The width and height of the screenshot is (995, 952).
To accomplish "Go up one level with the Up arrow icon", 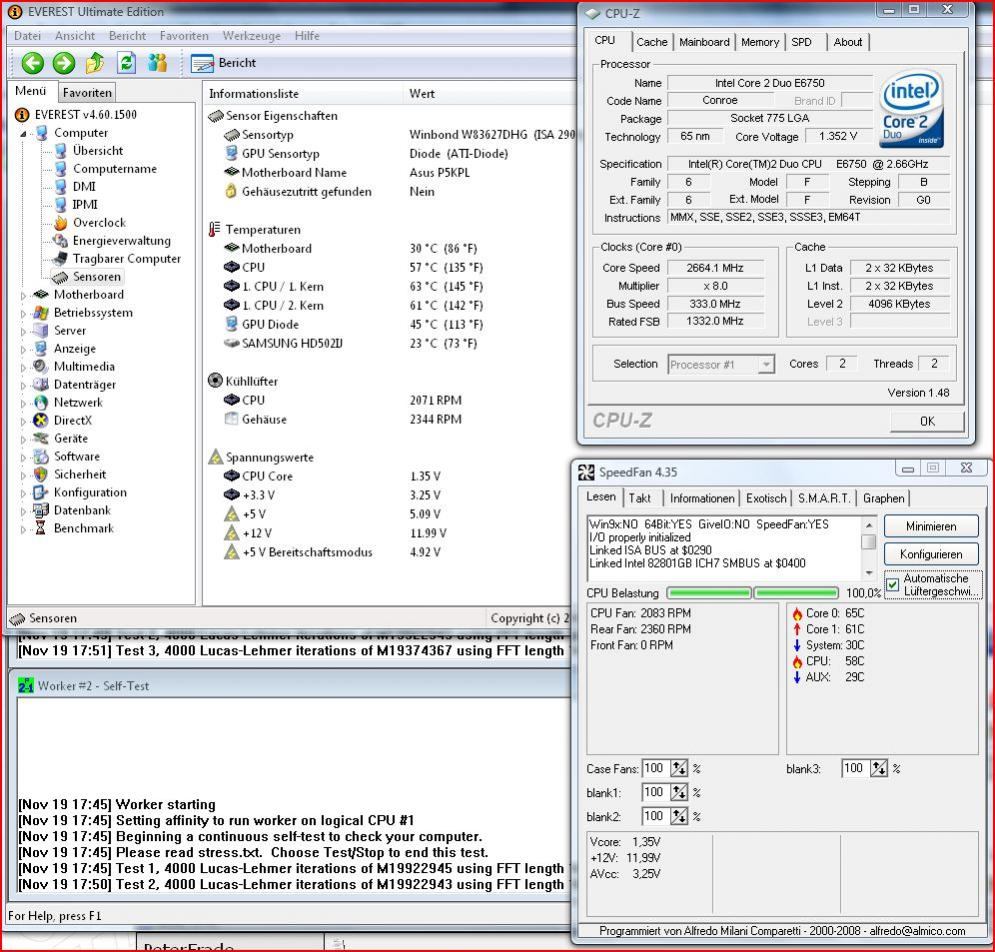I will click(x=95, y=63).
